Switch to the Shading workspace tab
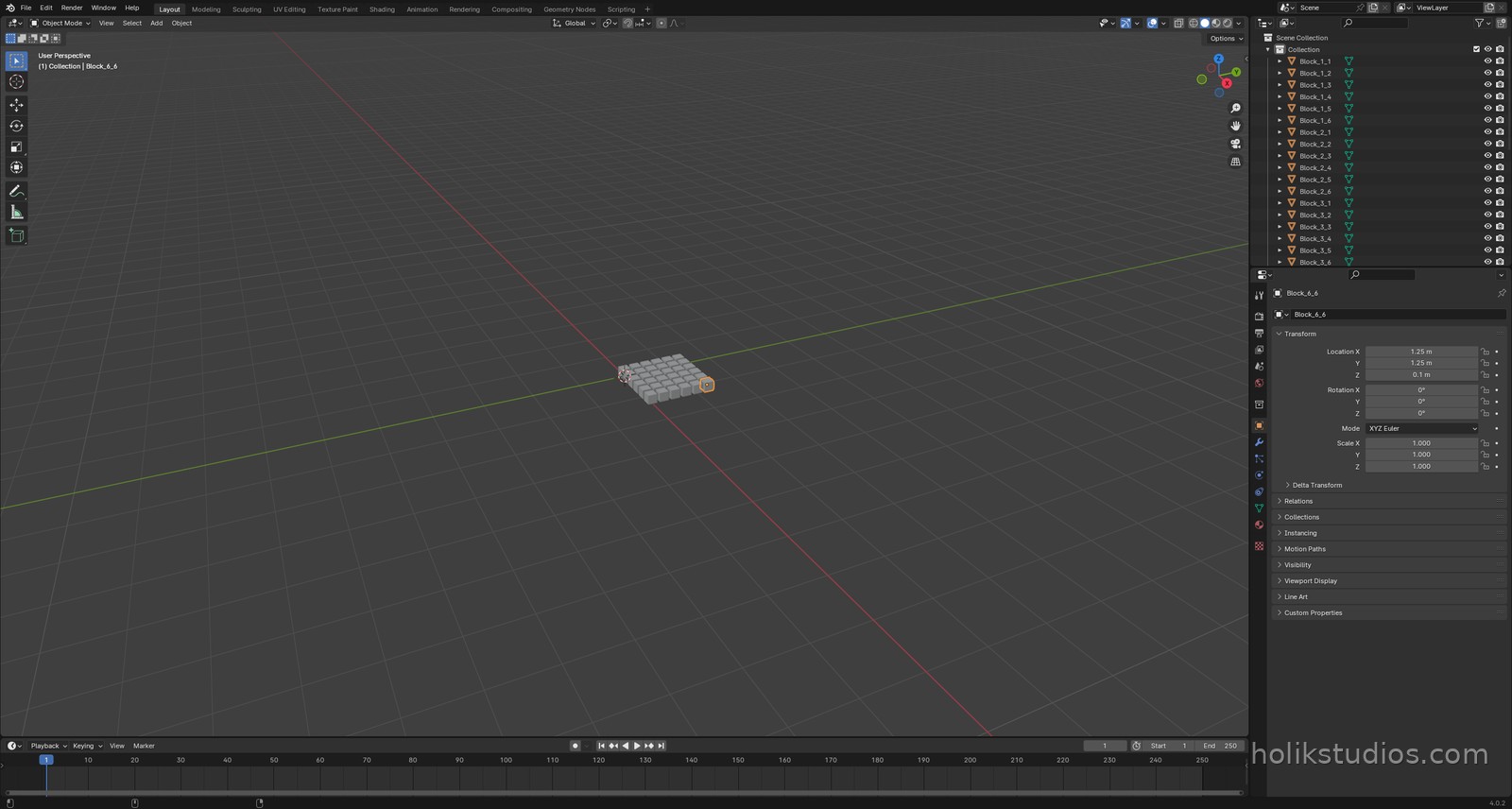The height and width of the screenshot is (809, 1512). point(382,9)
